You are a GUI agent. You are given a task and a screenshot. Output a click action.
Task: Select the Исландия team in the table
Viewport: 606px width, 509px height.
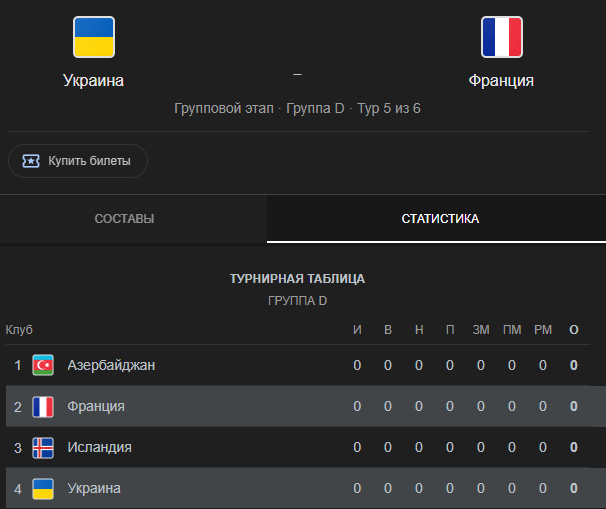click(99, 447)
